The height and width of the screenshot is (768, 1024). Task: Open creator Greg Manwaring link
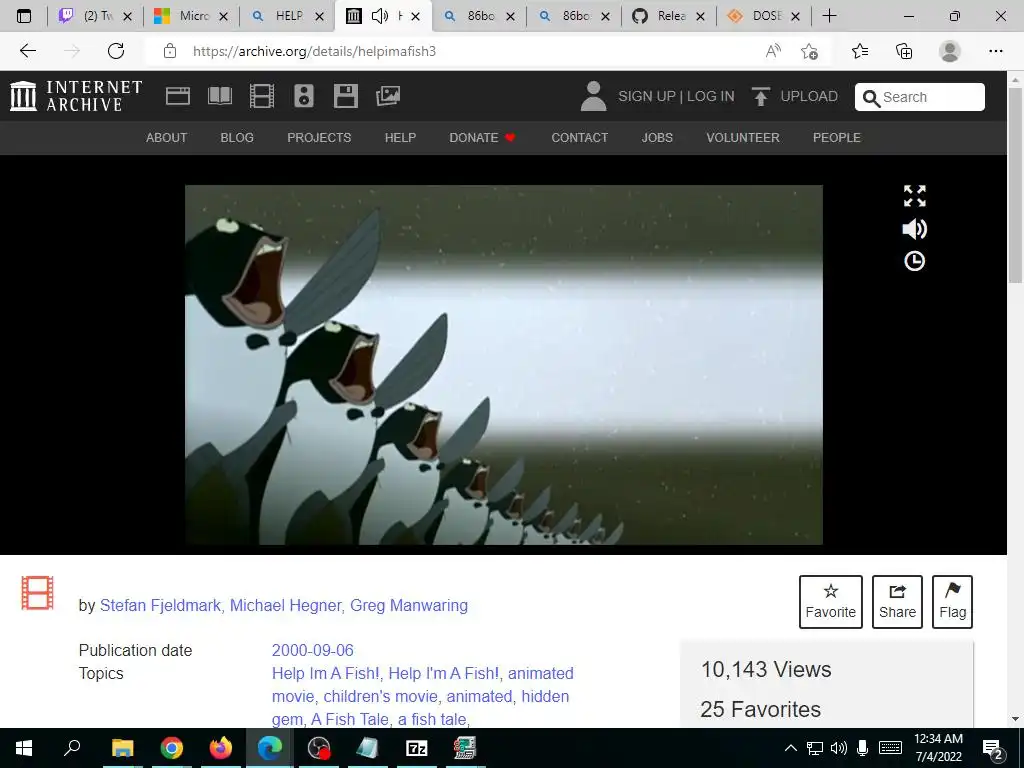coord(409,605)
